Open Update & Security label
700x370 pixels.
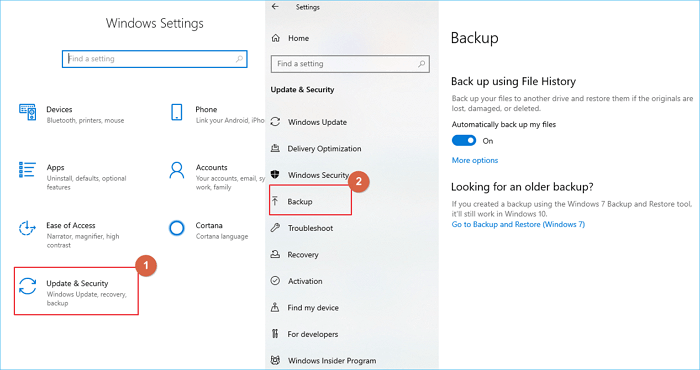pyautogui.click(x=77, y=283)
